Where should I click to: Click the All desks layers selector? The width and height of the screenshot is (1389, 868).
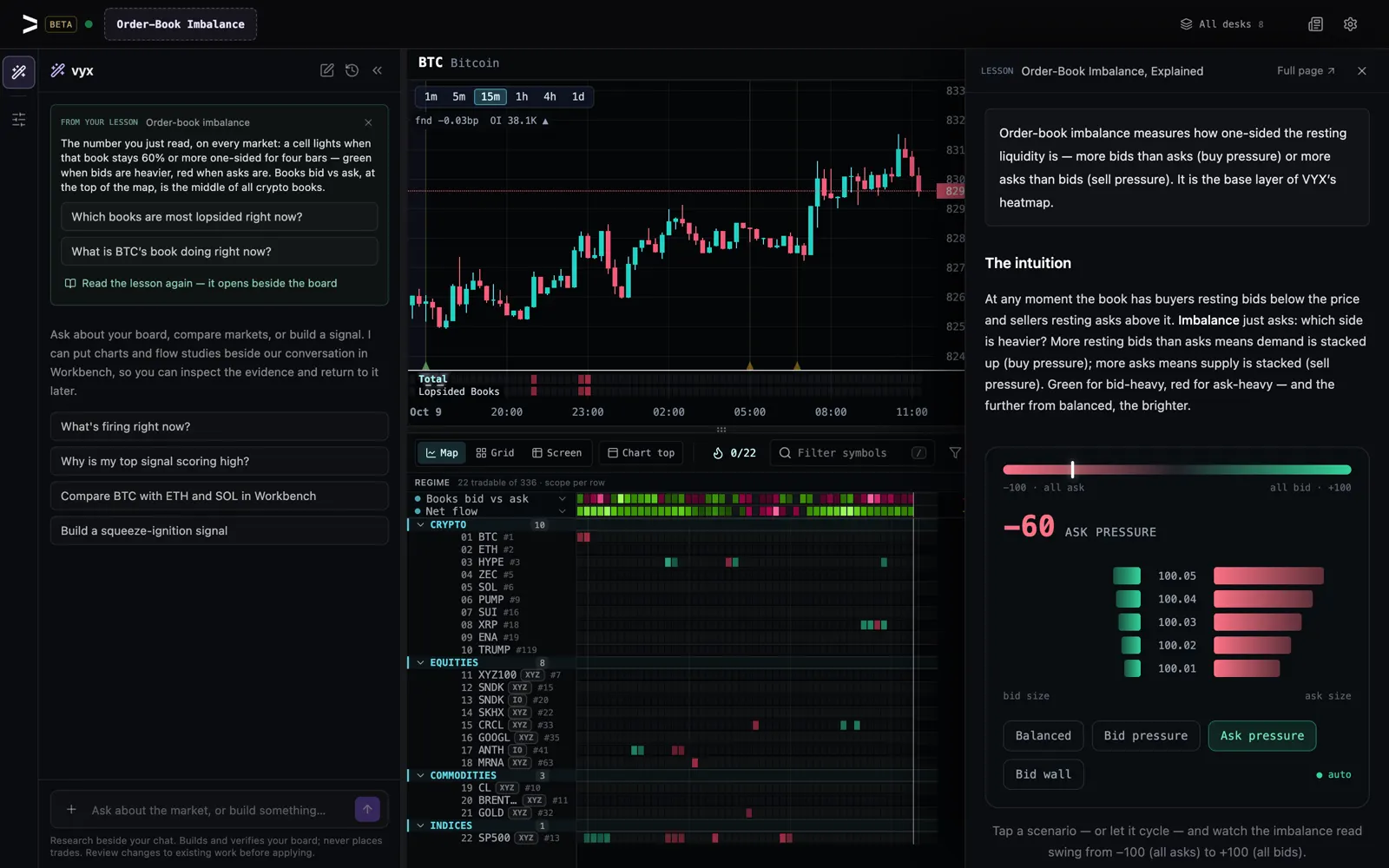pyautogui.click(x=1222, y=24)
